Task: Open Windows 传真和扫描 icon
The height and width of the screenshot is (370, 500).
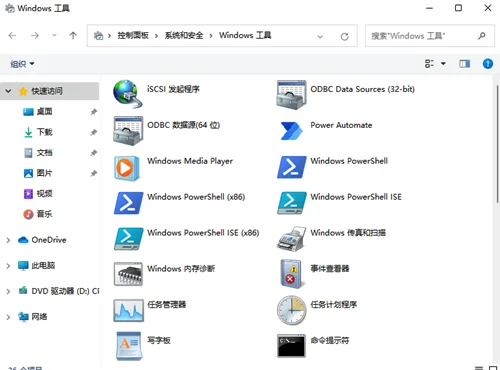Action: click(291, 239)
